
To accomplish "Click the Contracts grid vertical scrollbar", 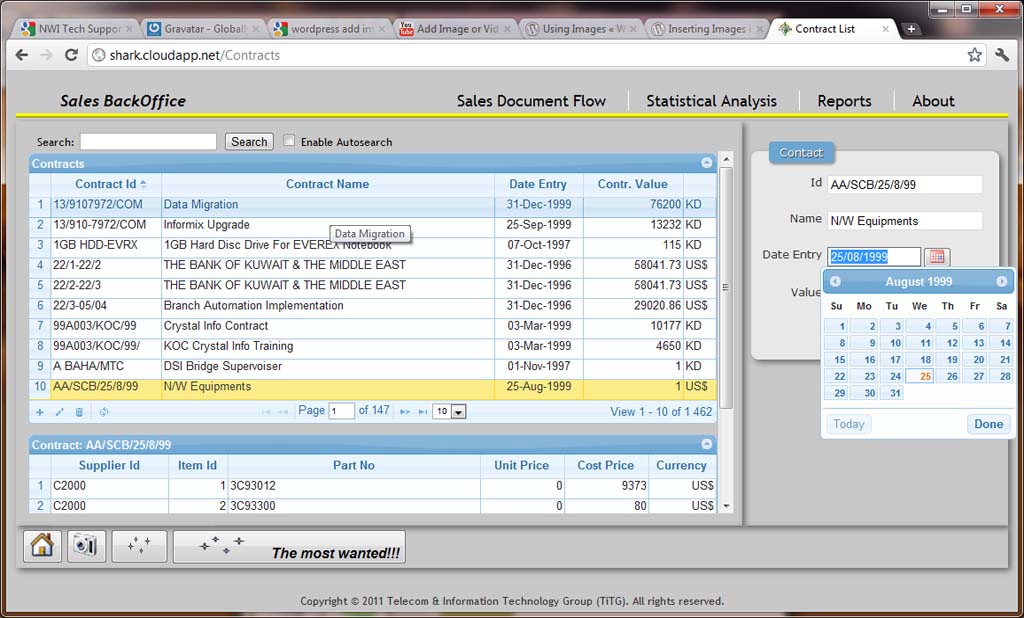I will coord(727,288).
